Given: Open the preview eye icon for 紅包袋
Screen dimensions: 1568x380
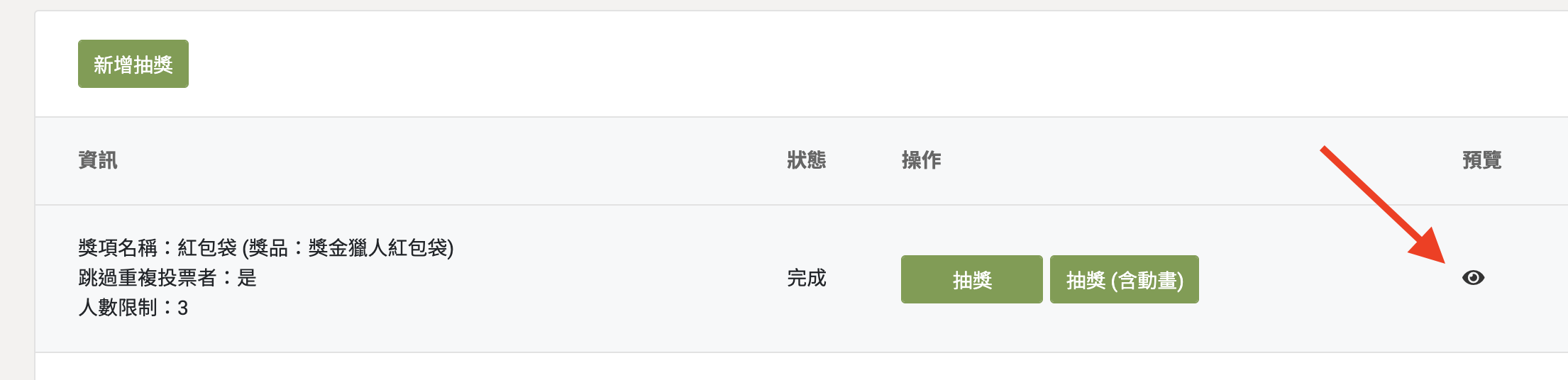Looking at the screenshot, I should click(x=1473, y=278).
